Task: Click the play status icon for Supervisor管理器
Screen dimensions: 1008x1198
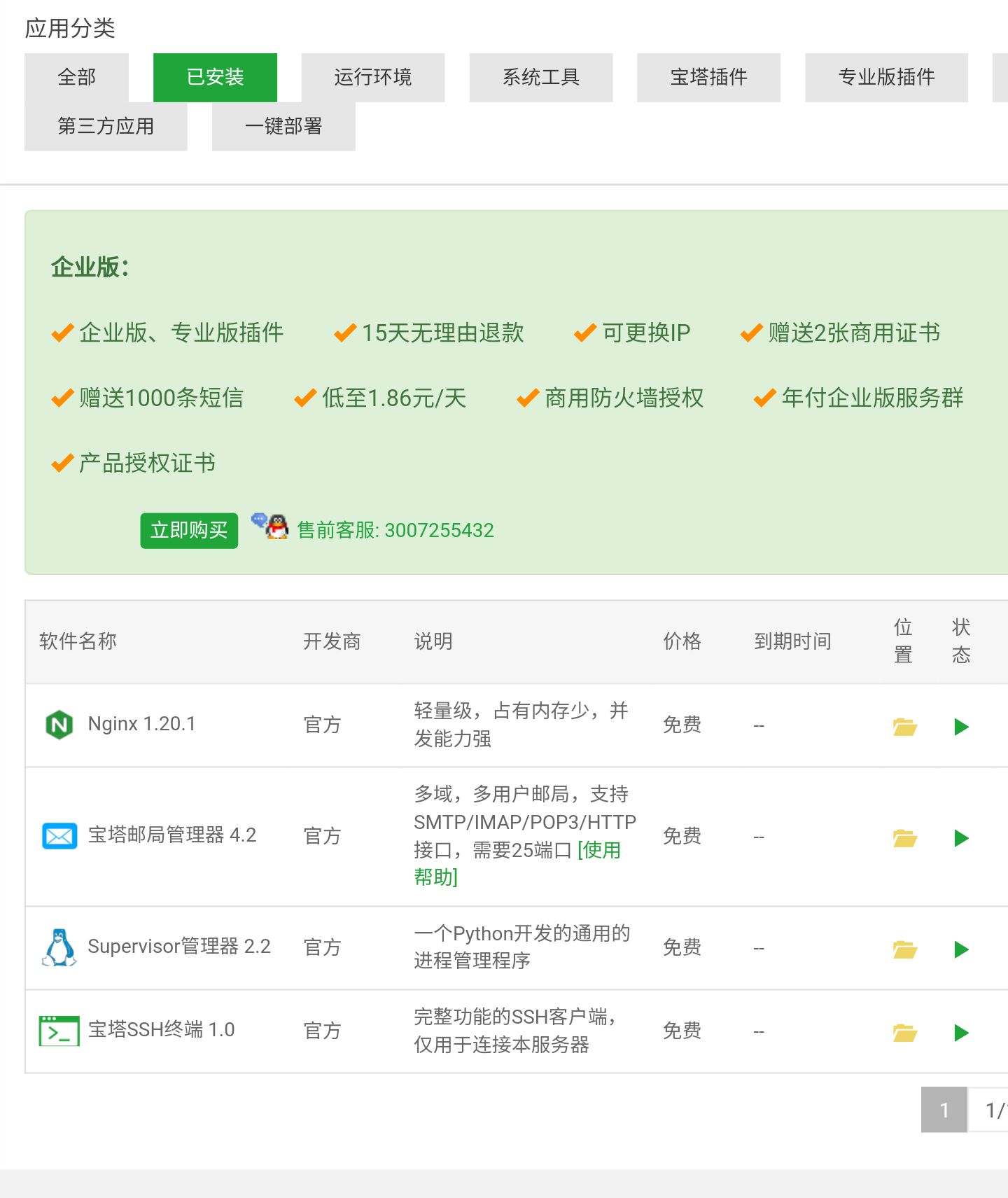Action: coord(961,949)
